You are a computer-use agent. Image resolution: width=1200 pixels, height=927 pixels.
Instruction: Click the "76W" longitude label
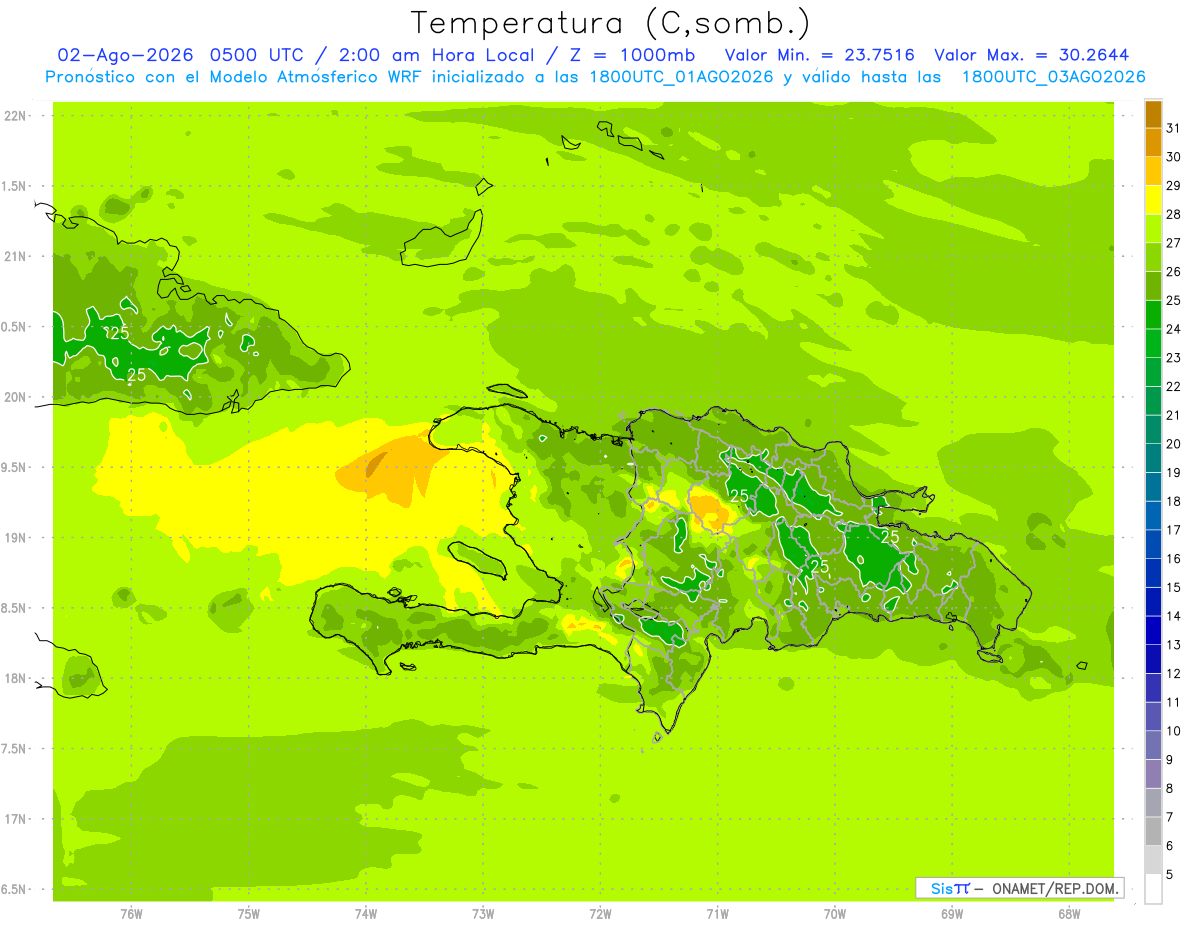(x=131, y=913)
